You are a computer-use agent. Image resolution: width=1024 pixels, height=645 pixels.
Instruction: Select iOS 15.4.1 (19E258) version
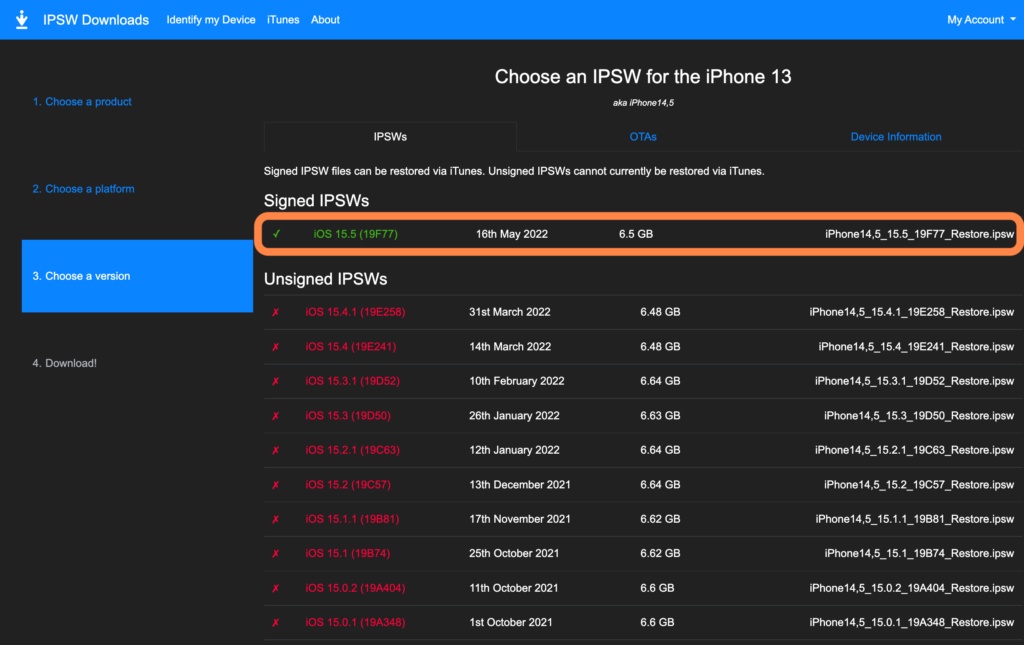355,312
